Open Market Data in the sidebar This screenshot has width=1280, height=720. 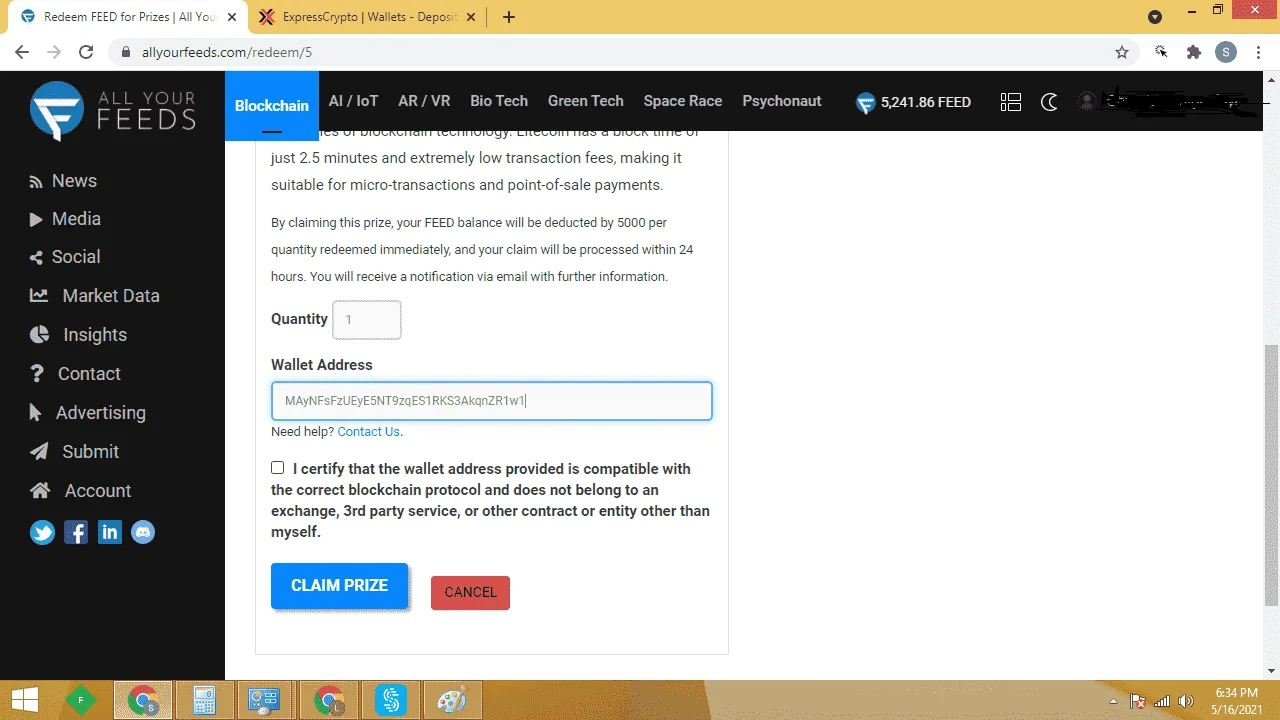click(x=95, y=296)
